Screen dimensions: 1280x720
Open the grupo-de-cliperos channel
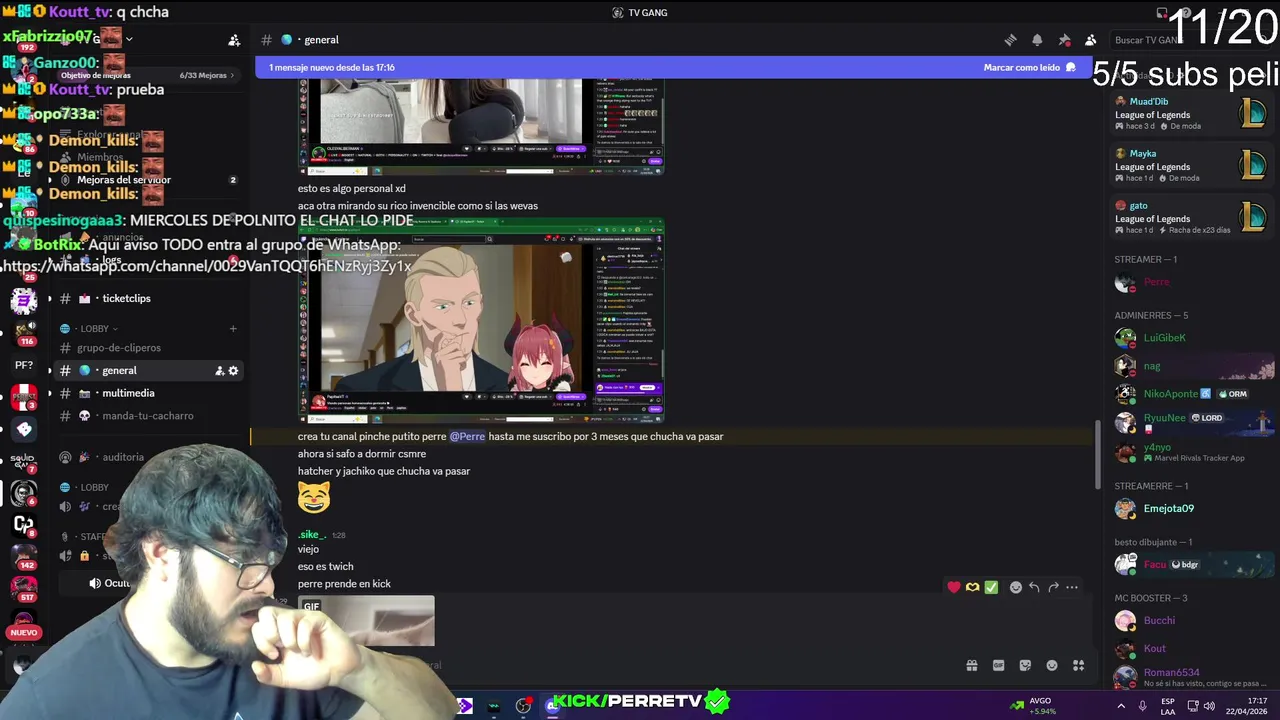[x=148, y=348]
